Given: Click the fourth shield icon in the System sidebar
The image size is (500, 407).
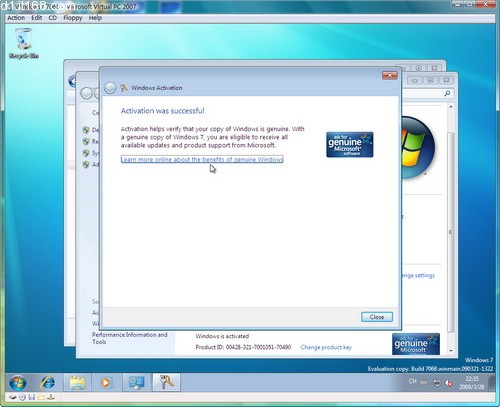Looking at the screenshot, I should [86, 164].
